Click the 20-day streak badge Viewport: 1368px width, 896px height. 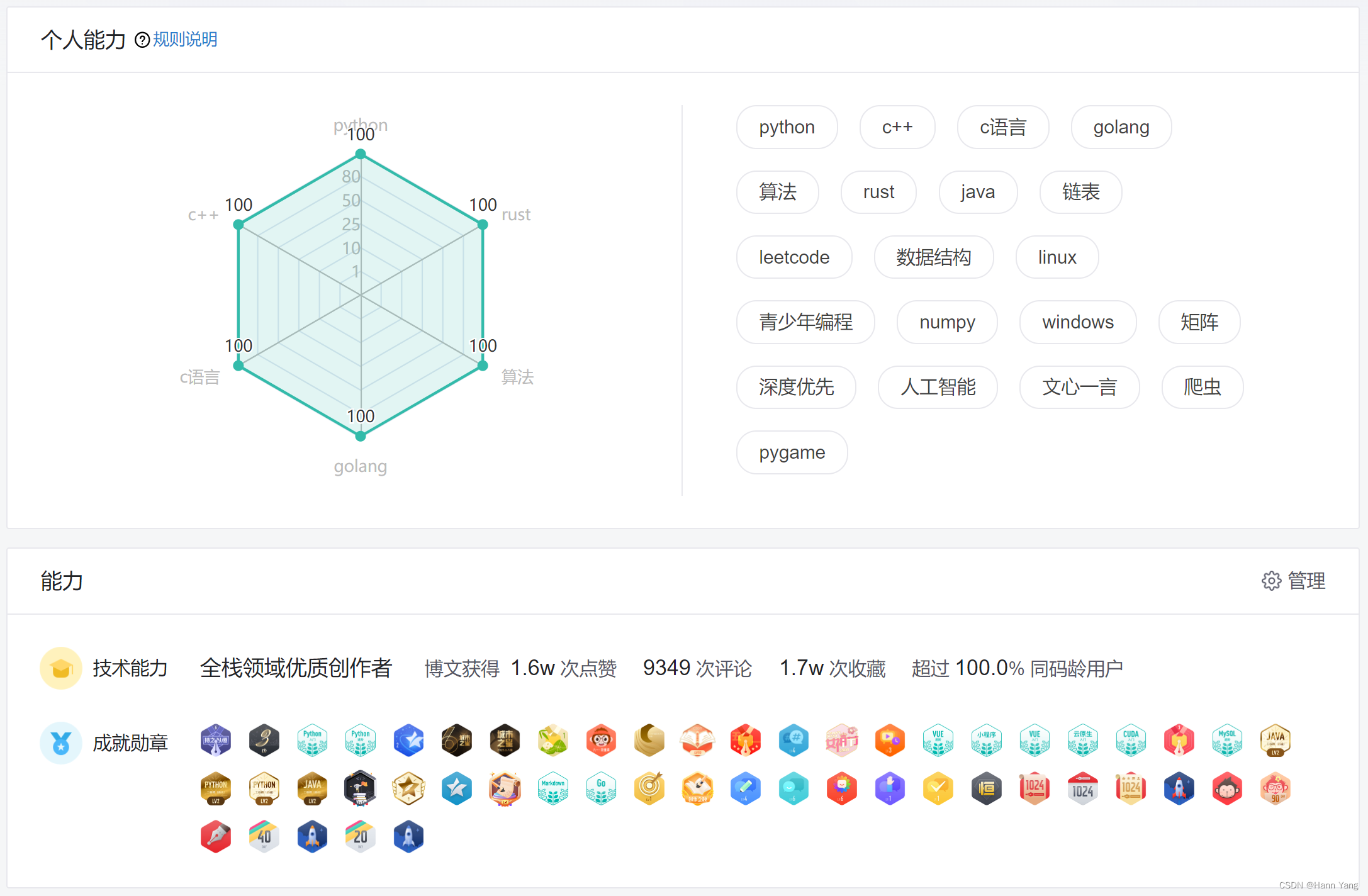[360, 837]
